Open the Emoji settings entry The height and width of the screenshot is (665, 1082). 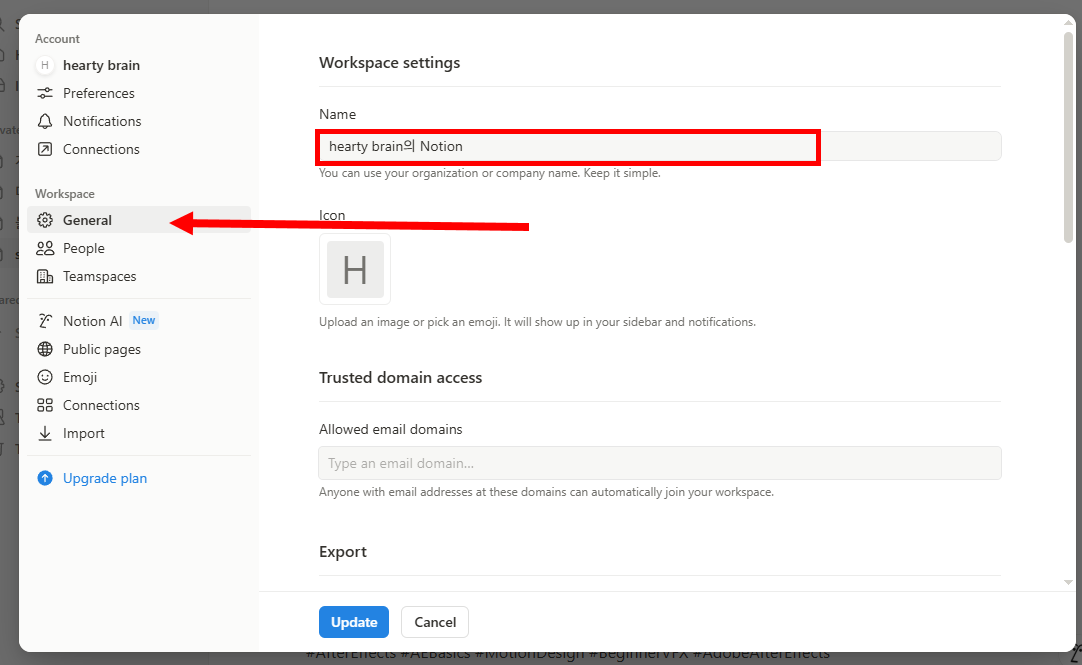click(139, 377)
